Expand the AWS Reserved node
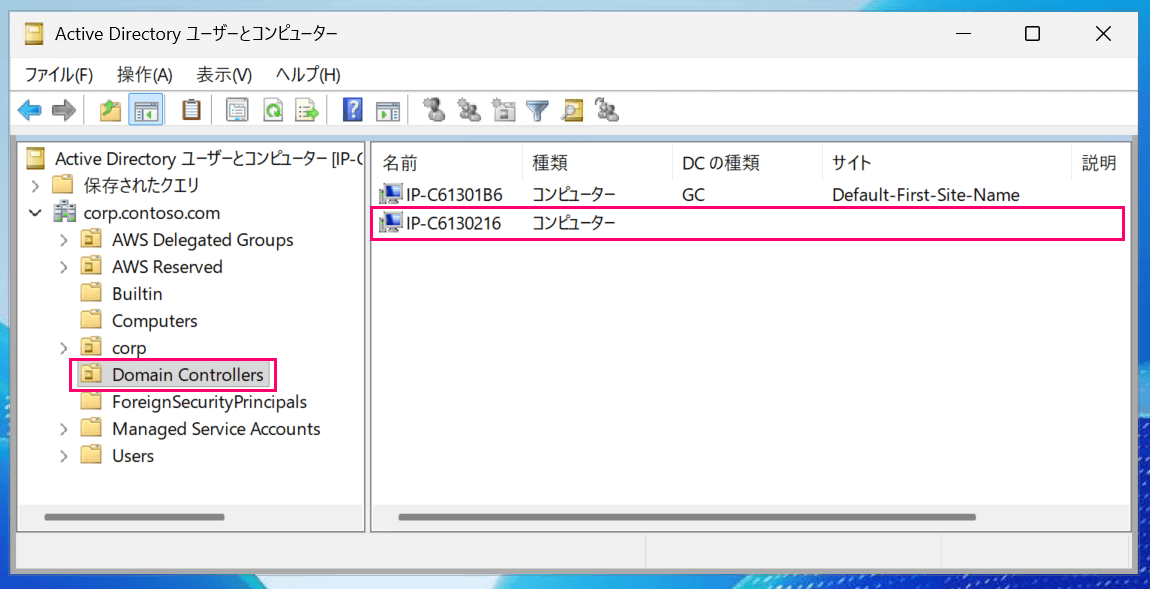Image resolution: width=1150 pixels, height=589 pixels. tap(64, 267)
